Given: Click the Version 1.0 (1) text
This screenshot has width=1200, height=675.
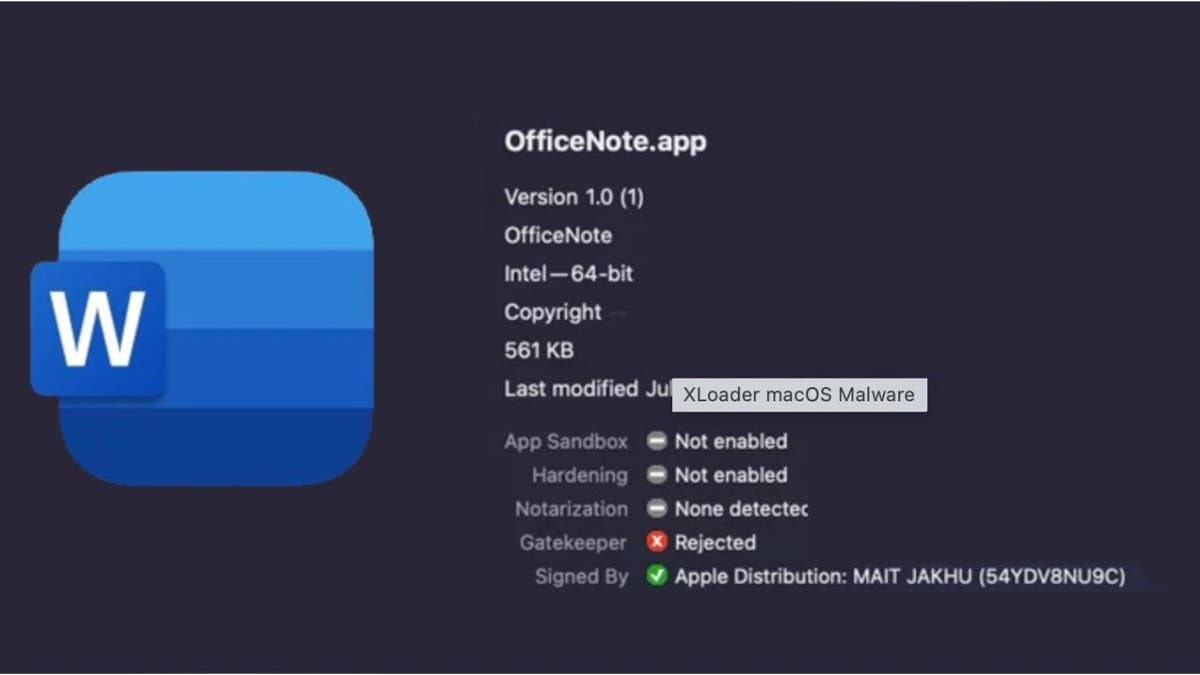Looking at the screenshot, I should pos(574,197).
